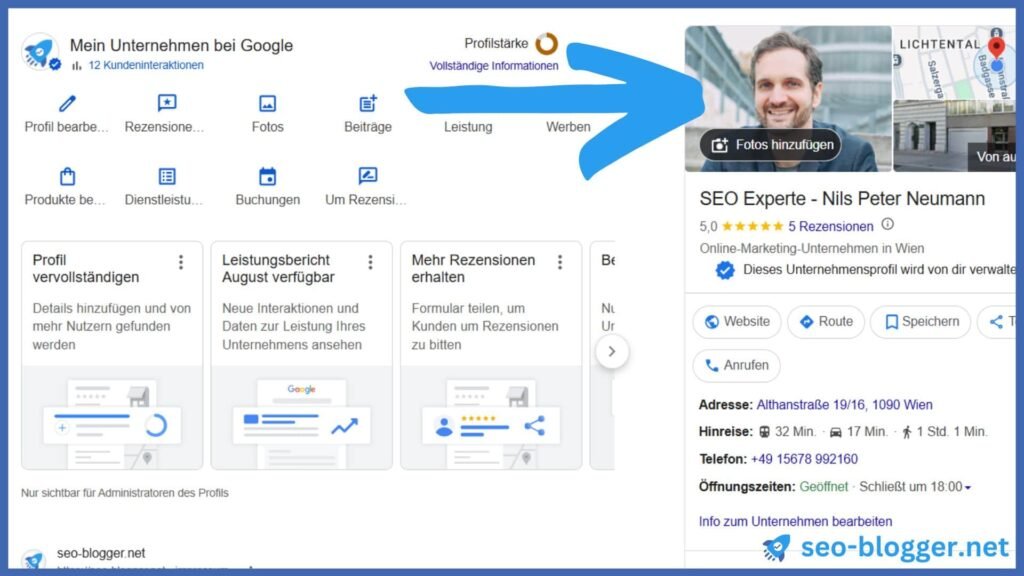Viewport: 1024px width, 576px height.
Task: Open the Beiträge post icon
Action: pos(368,103)
